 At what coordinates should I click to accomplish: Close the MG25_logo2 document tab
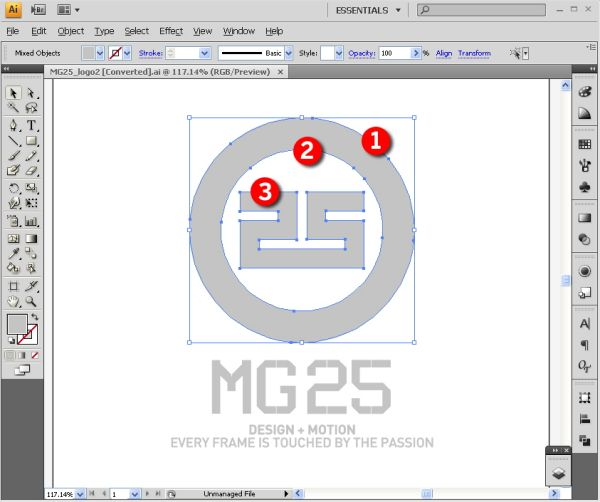tap(280, 72)
